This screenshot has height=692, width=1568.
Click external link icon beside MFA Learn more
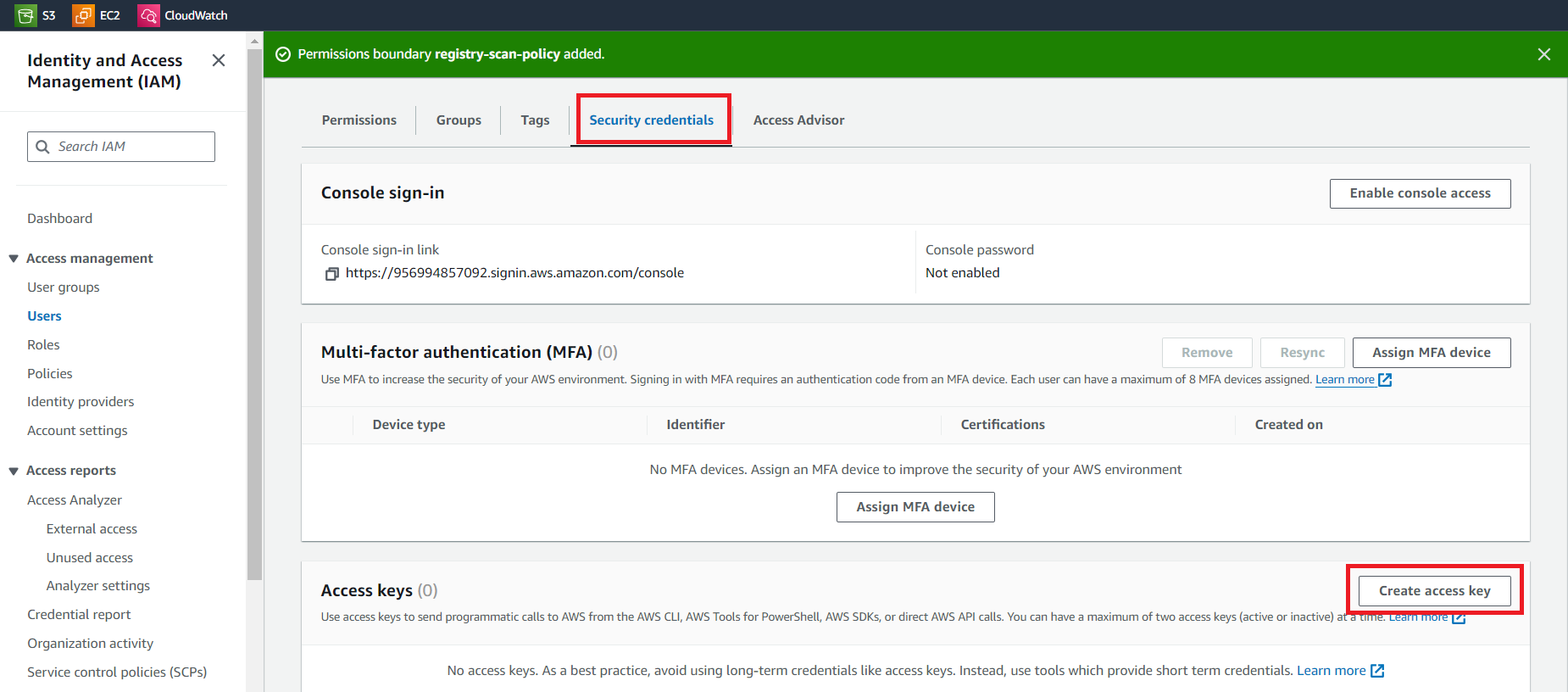(1385, 380)
